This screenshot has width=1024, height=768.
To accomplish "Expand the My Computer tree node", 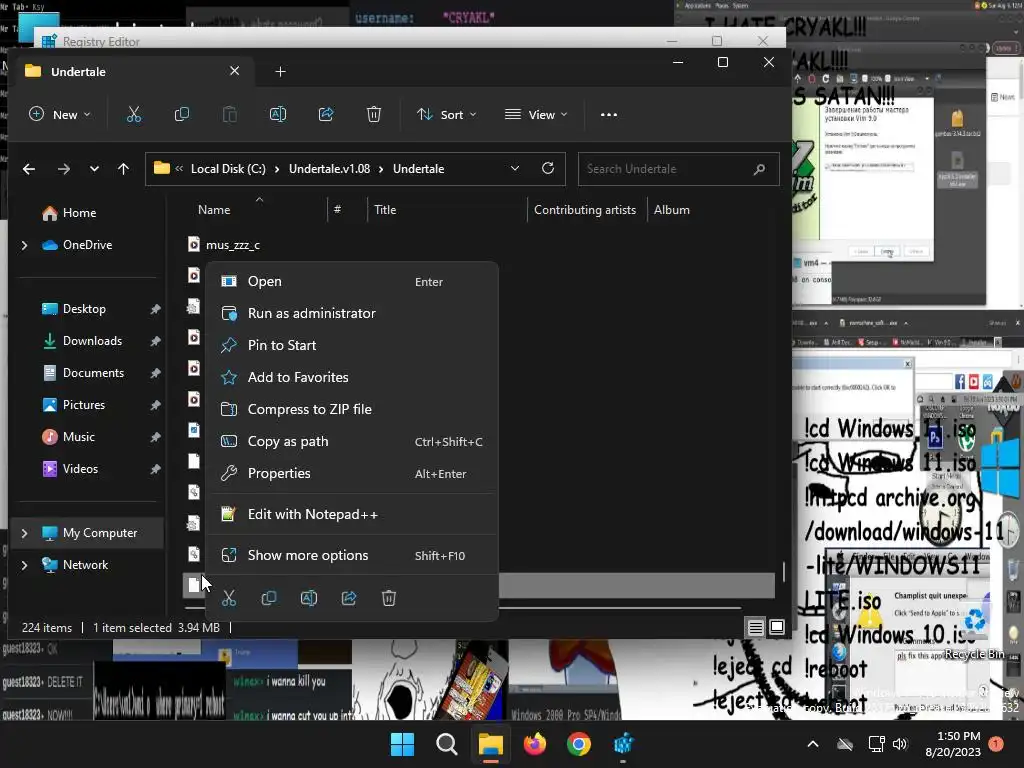I will click(24, 534).
